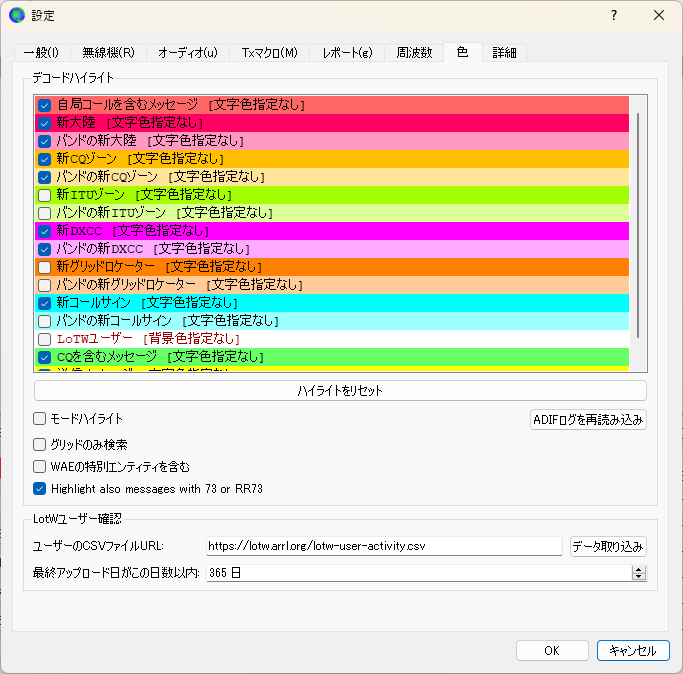Select the green CQを含むメッセージ color row

click(x=332, y=357)
